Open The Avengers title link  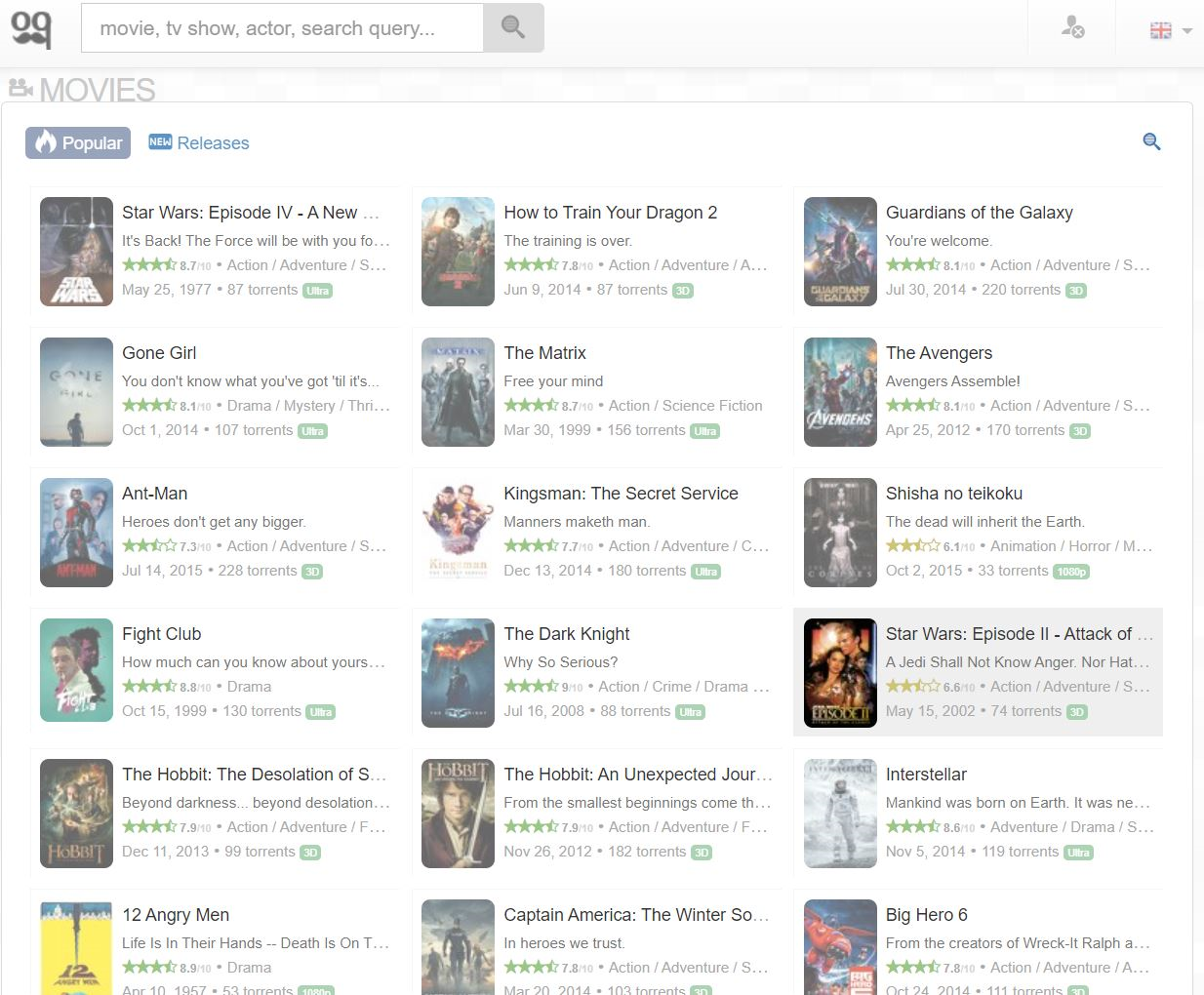tap(939, 353)
